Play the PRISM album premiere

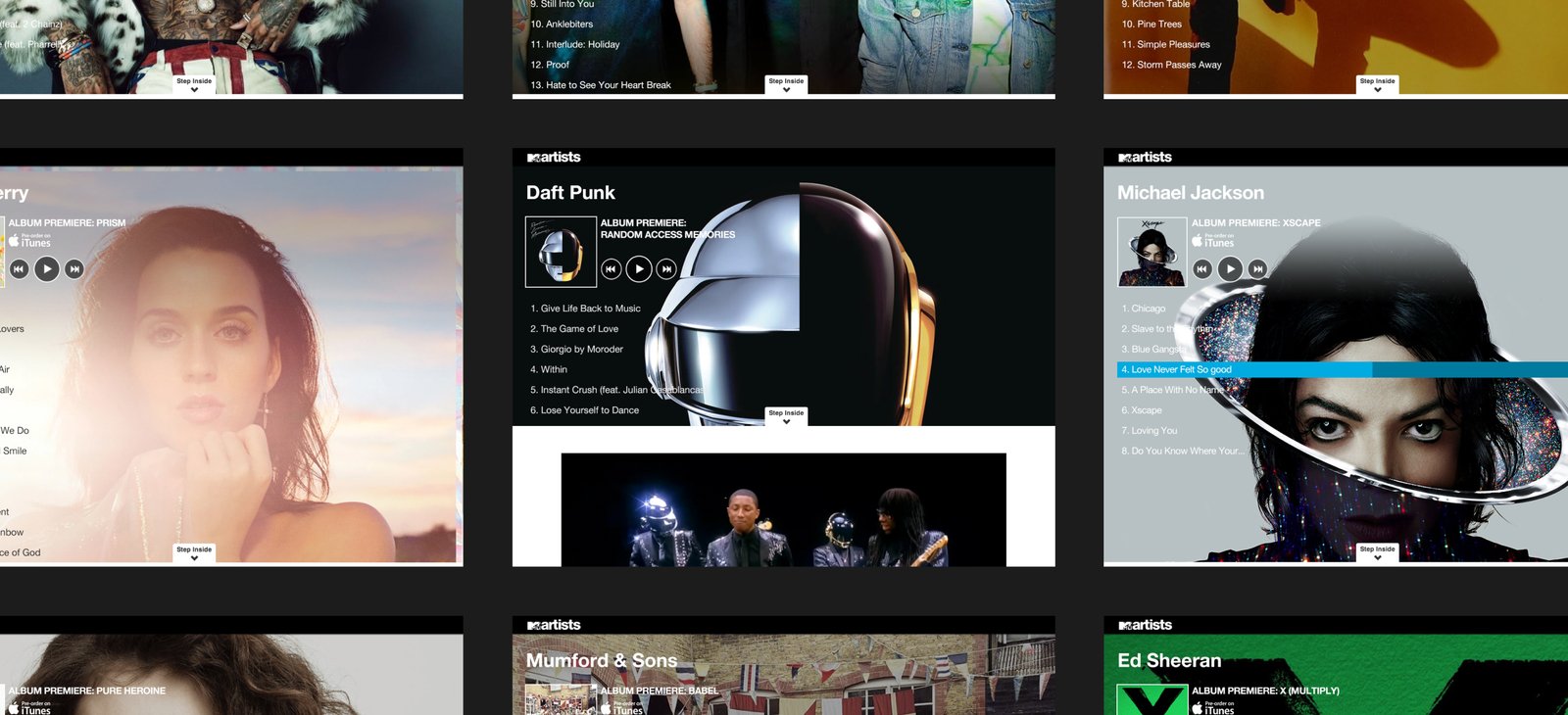point(47,268)
